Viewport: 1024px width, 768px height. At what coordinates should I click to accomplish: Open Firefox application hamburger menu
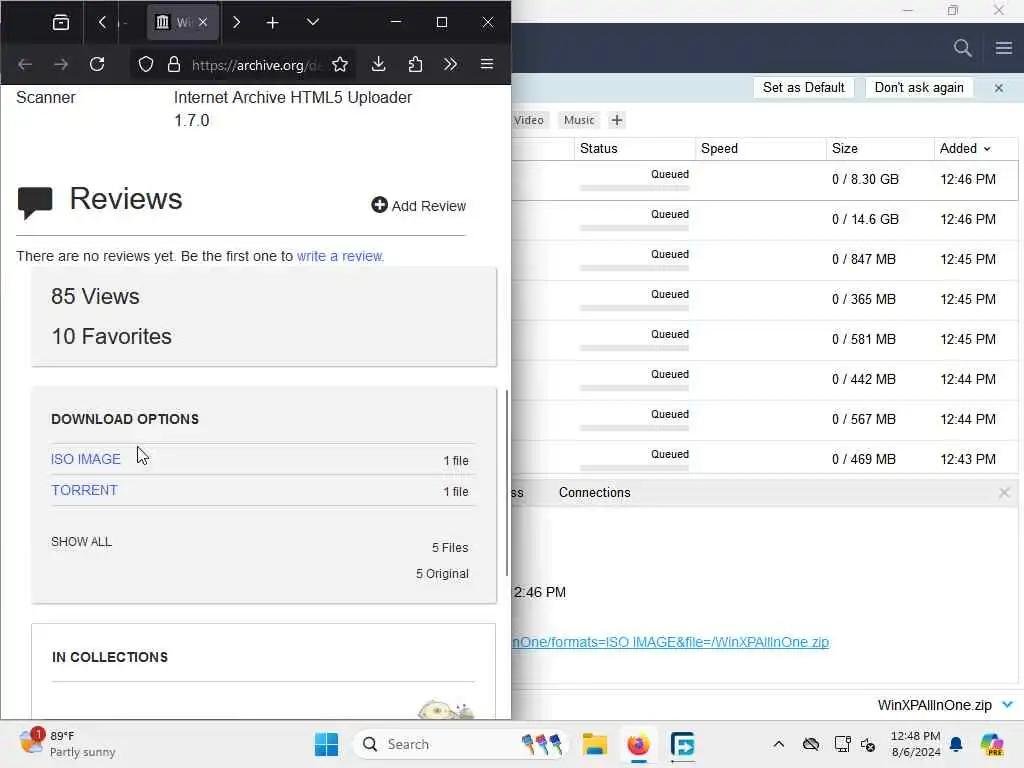click(x=487, y=64)
